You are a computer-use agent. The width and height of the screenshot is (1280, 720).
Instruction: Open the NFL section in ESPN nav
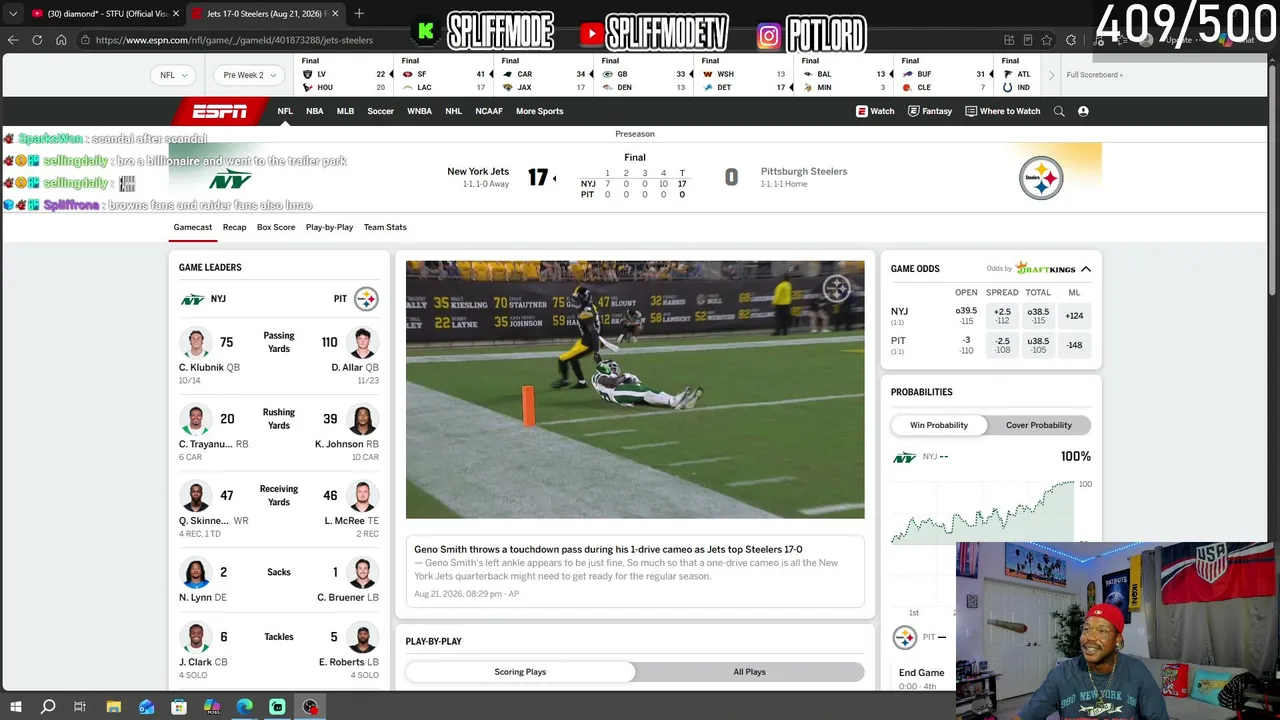[x=285, y=111]
